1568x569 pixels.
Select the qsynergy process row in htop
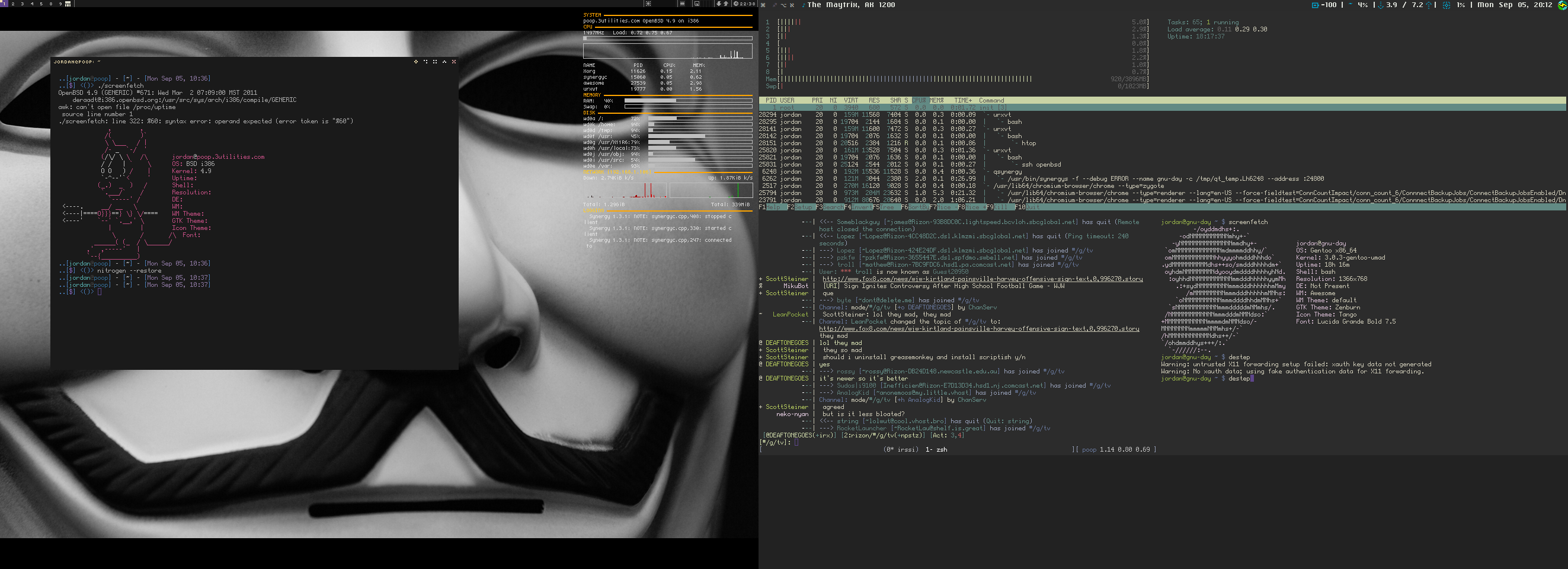click(x=1007, y=172)
